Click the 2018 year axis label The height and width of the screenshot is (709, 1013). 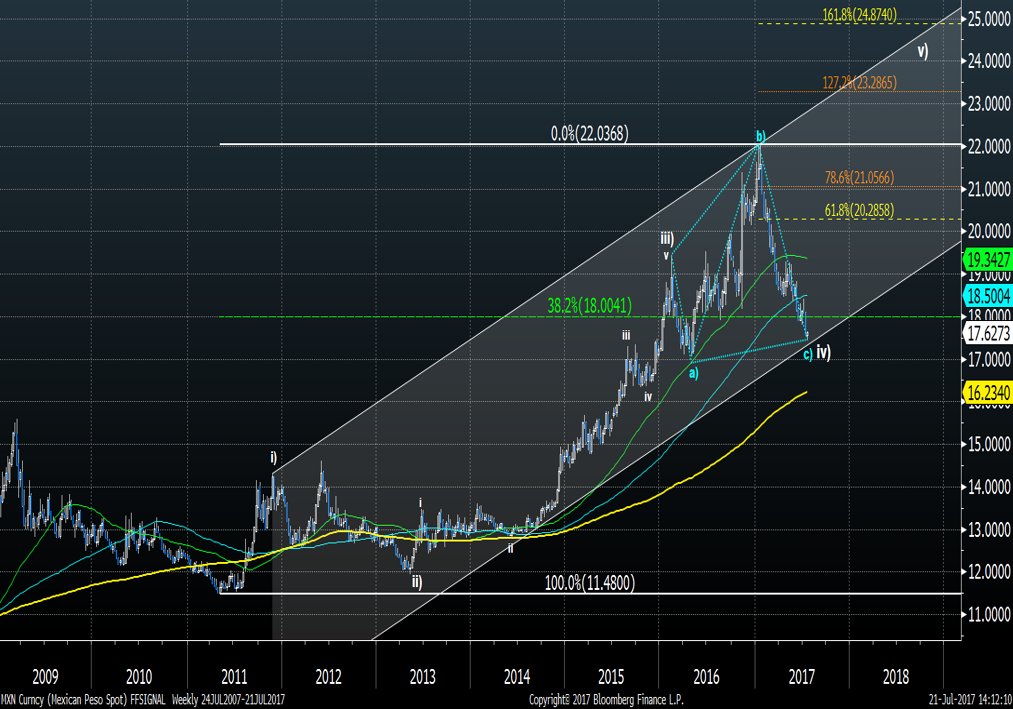coord(895,677)
